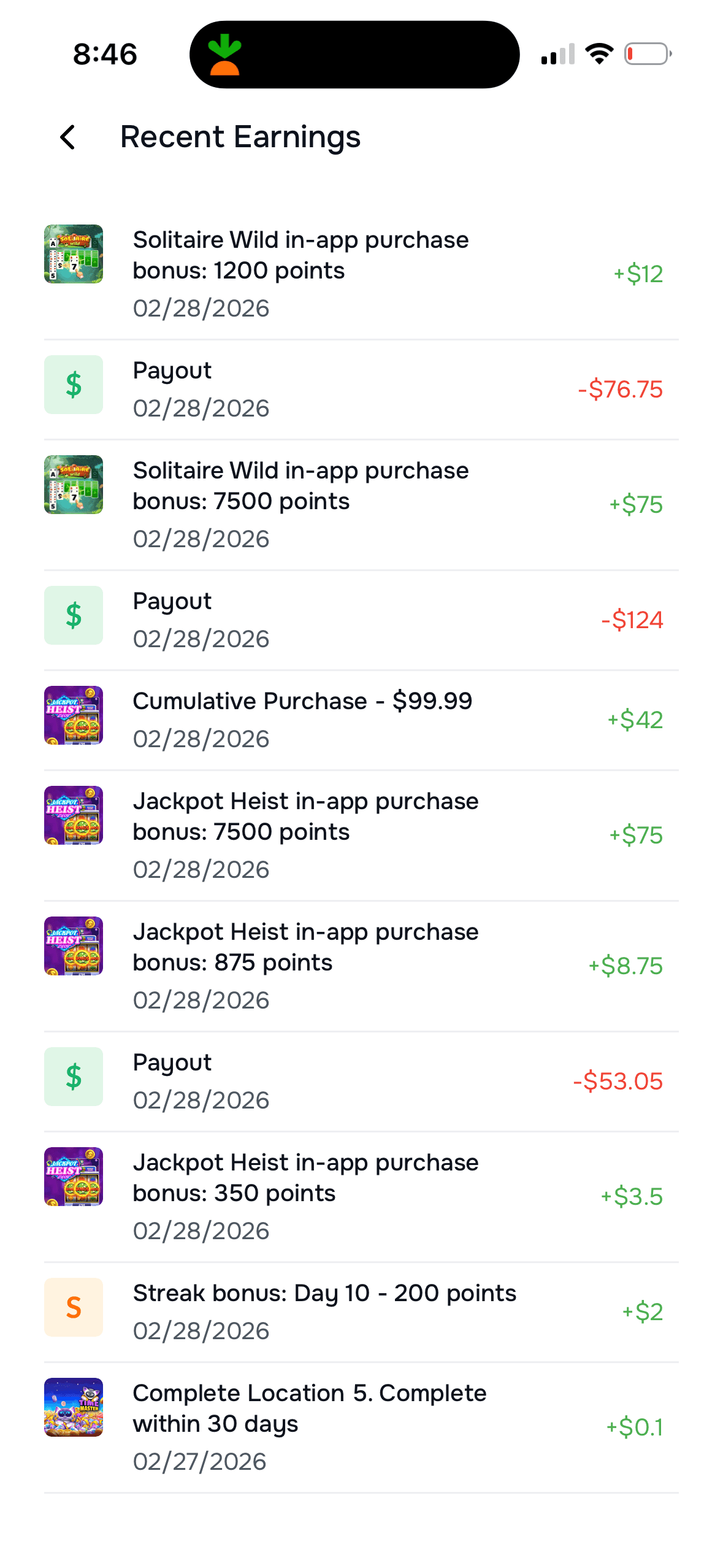The width and height of the screenshot is (723, 1568).
Task: Tap Solitaire Wild 7500 points game icon
Action: (x=74, y=485)
